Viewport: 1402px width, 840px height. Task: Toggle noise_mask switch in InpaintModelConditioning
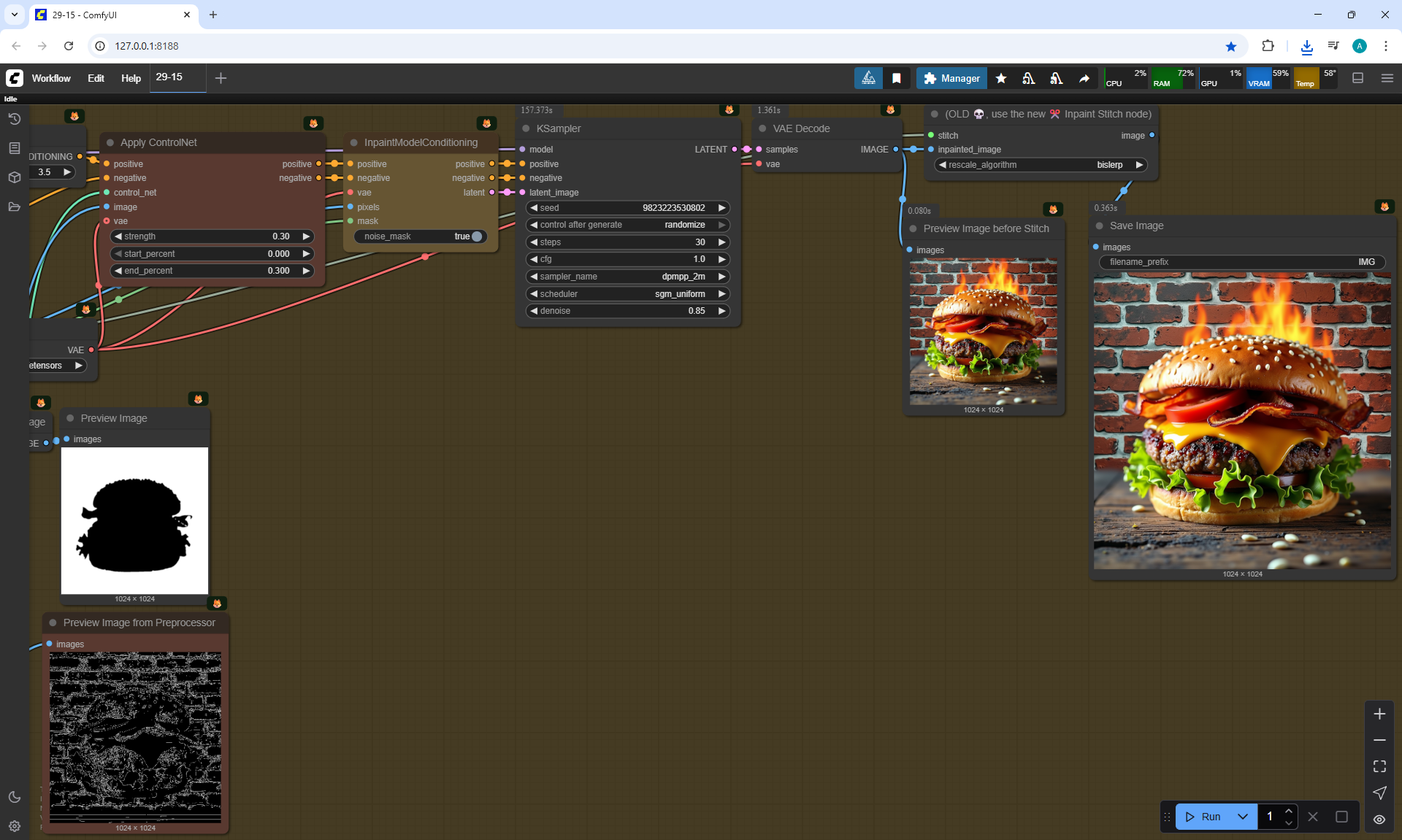point(476,236)
